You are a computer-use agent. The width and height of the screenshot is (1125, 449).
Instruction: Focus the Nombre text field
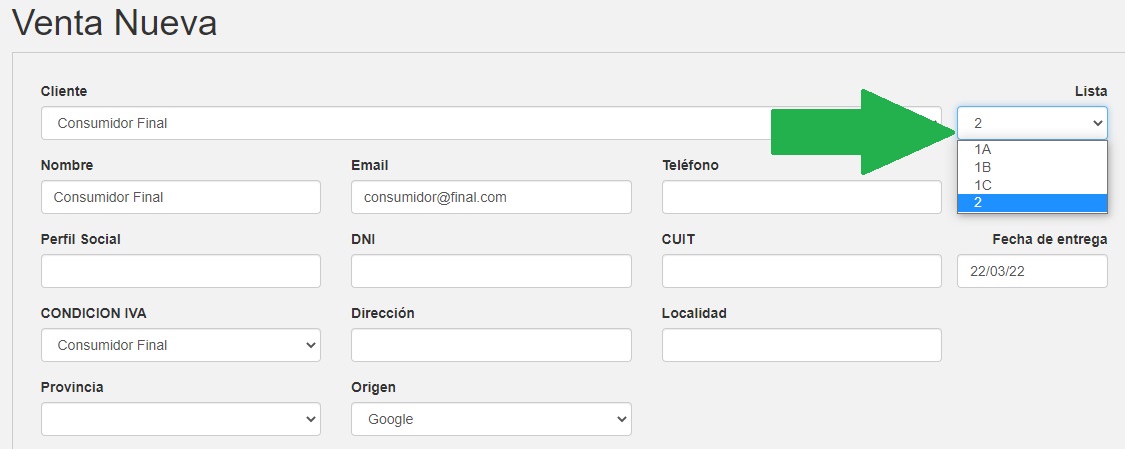click(180, 197)
